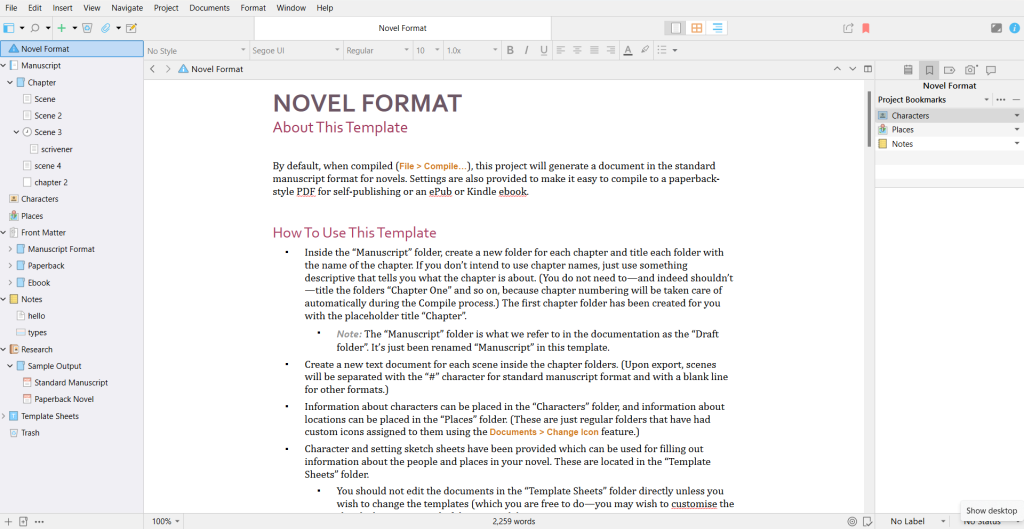The width and height of the screenshot is (1024, 529).
Task: Click the text color swatch button
Action: tap(627, 50)
